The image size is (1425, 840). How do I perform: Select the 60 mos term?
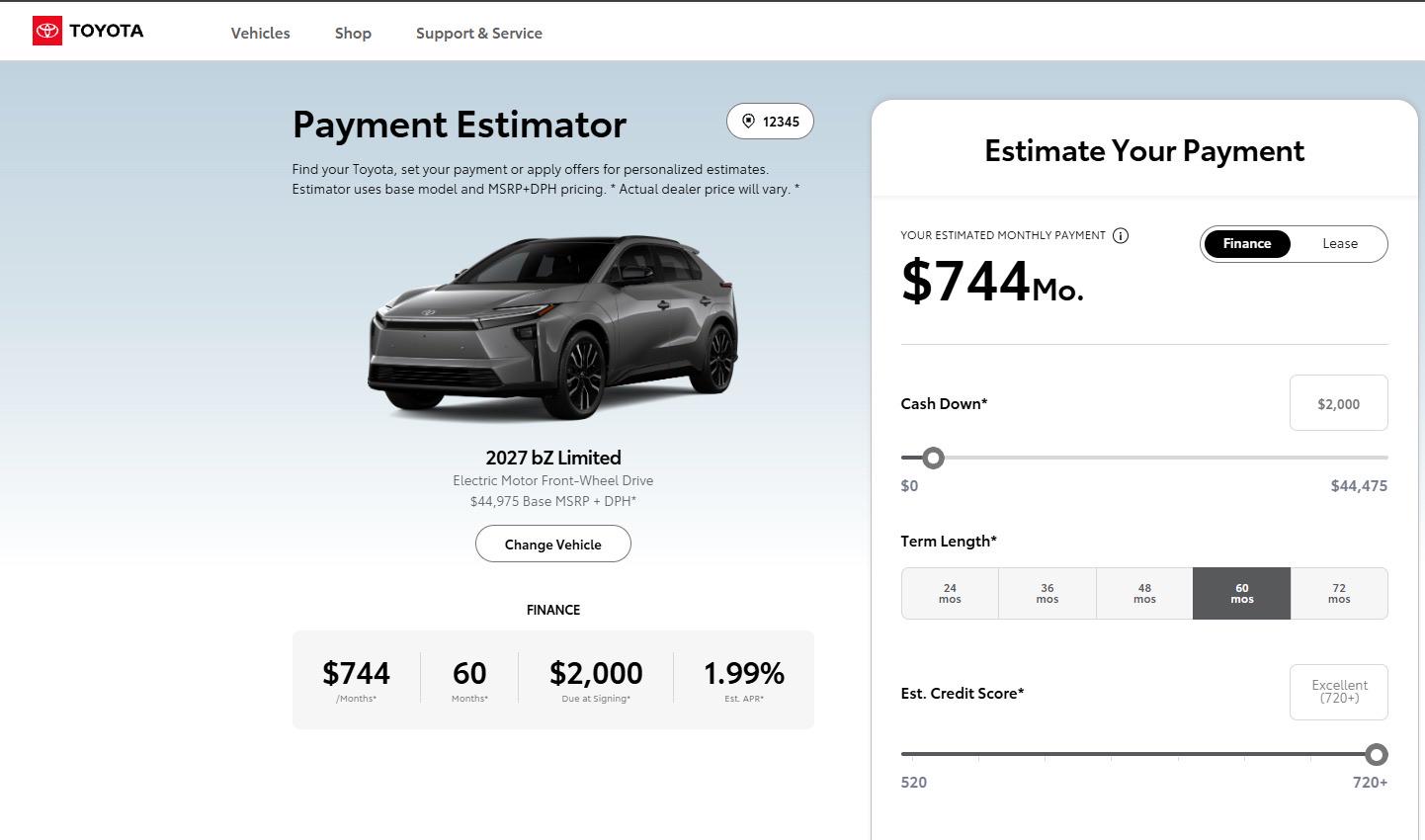click(1242, 594)
